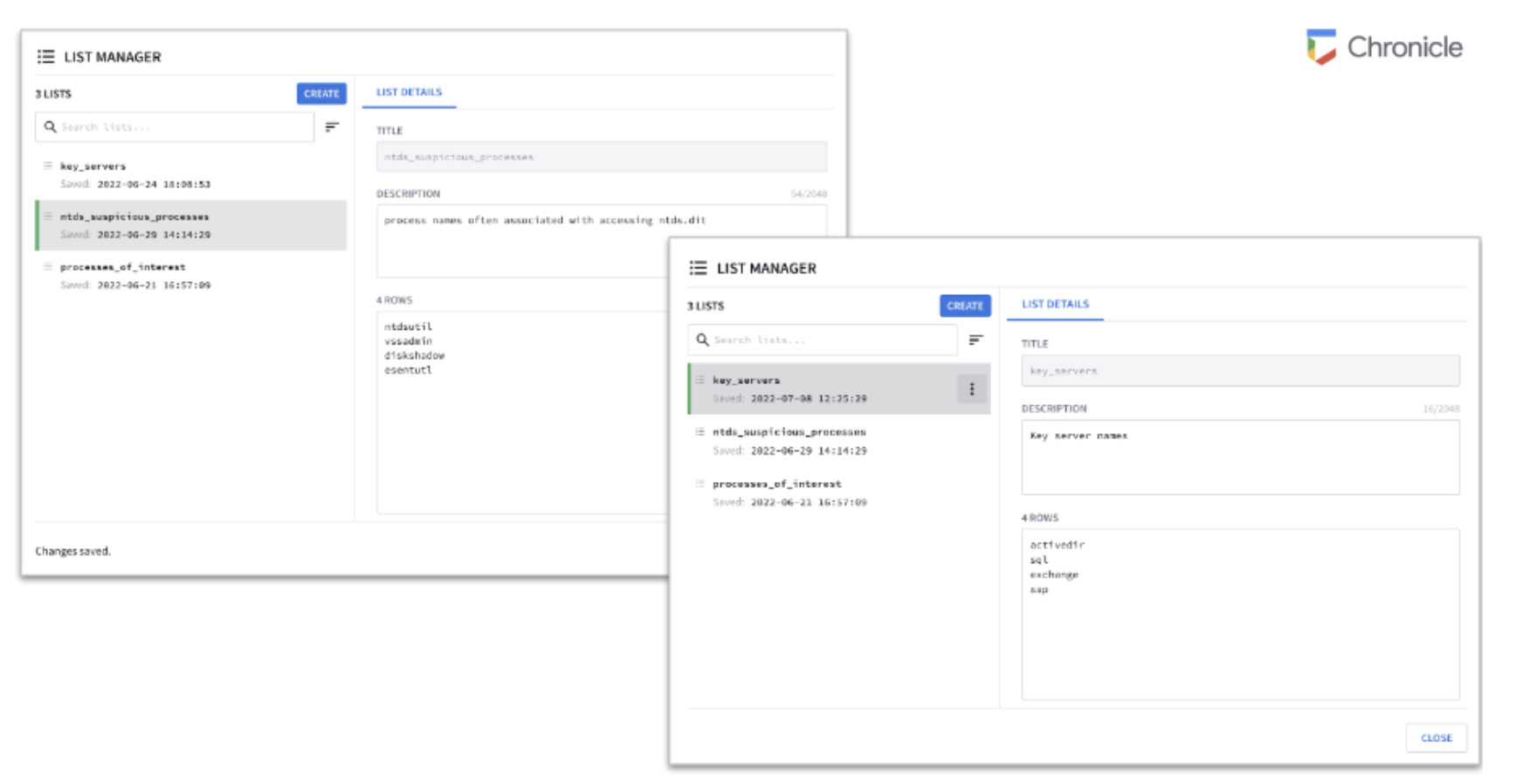This screenshot has height=784, width=1537.
Task: Select key_servers in the back list
Action: 93,174
